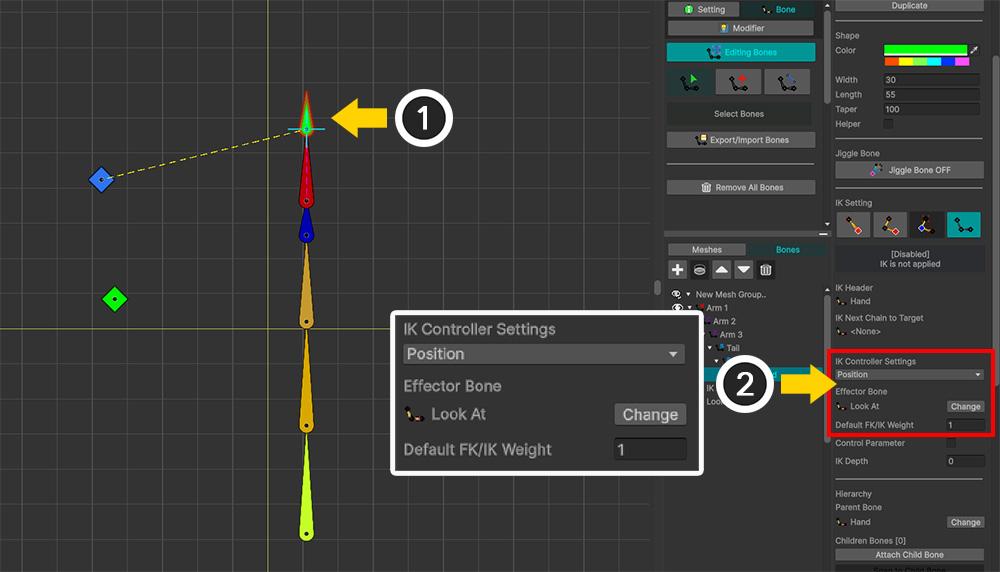1000x572 pixels.
Task: Enable the Helper checkbox
Action: [x=888, y=124]
